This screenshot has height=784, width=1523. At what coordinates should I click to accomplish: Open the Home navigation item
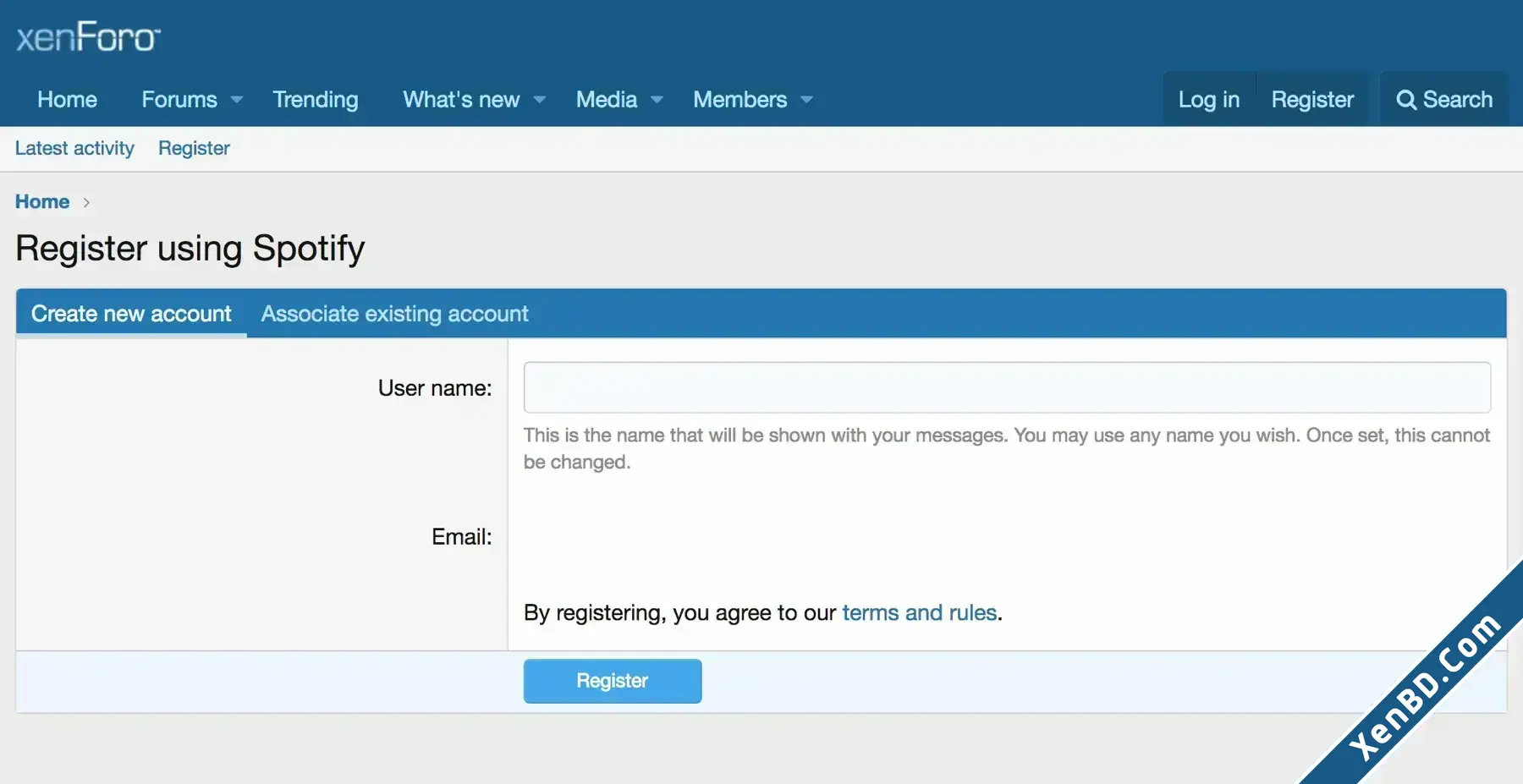(x=68, y=100)
